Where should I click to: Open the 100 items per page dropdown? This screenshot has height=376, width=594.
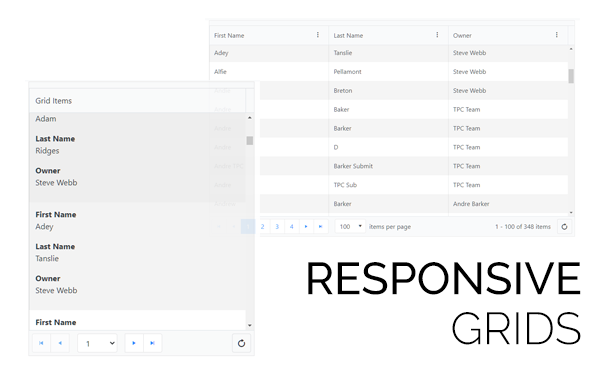tap(350, 226)
